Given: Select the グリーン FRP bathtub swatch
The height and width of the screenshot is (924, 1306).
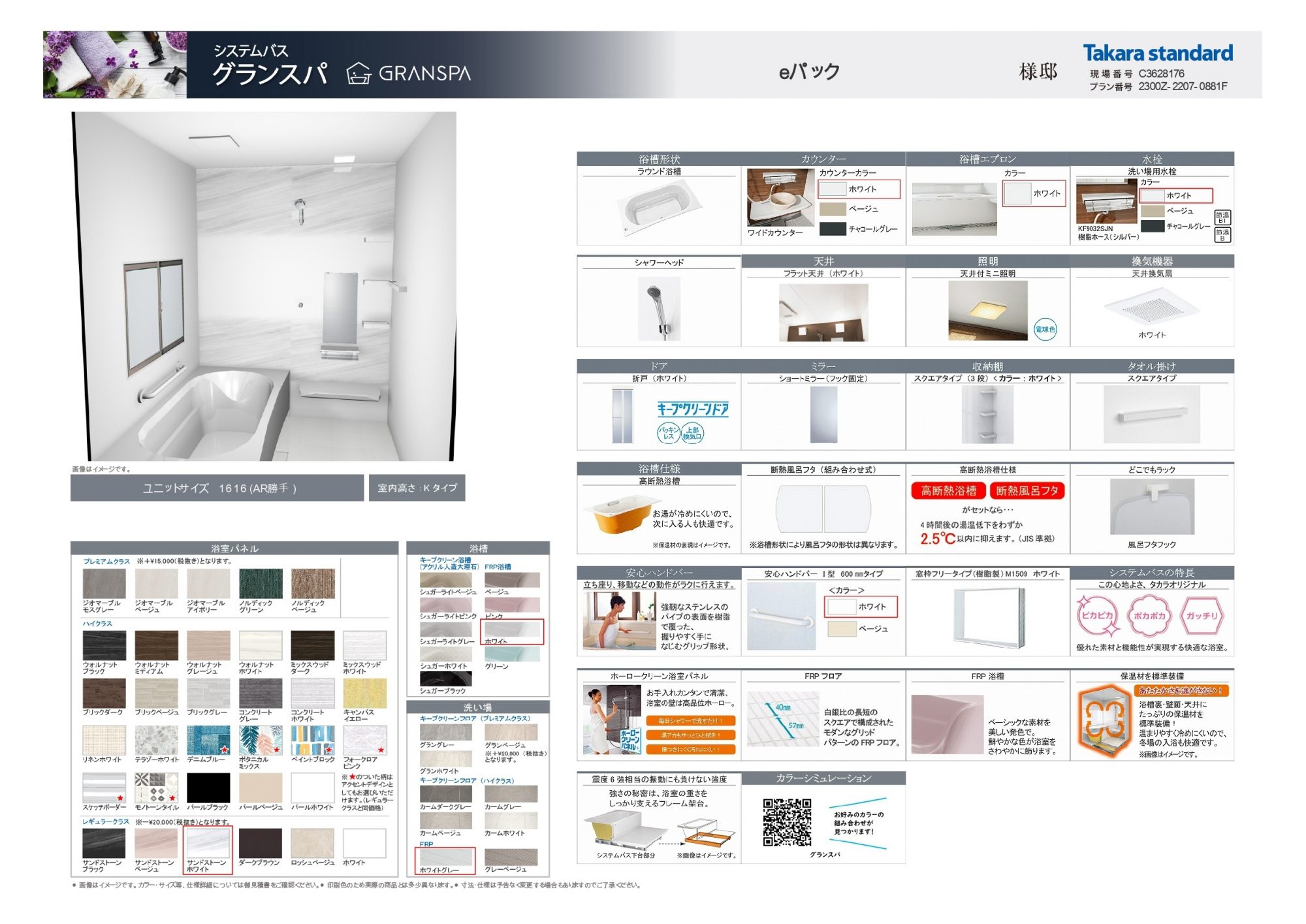Looking at the screenshot, I should (x=513, y=654).
